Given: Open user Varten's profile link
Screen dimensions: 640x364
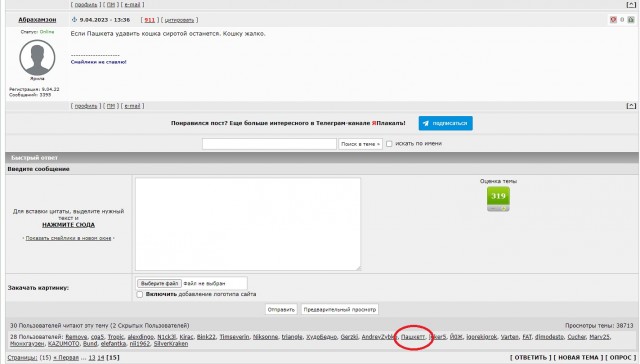Looking at the screenshot, I should point(509,337).
